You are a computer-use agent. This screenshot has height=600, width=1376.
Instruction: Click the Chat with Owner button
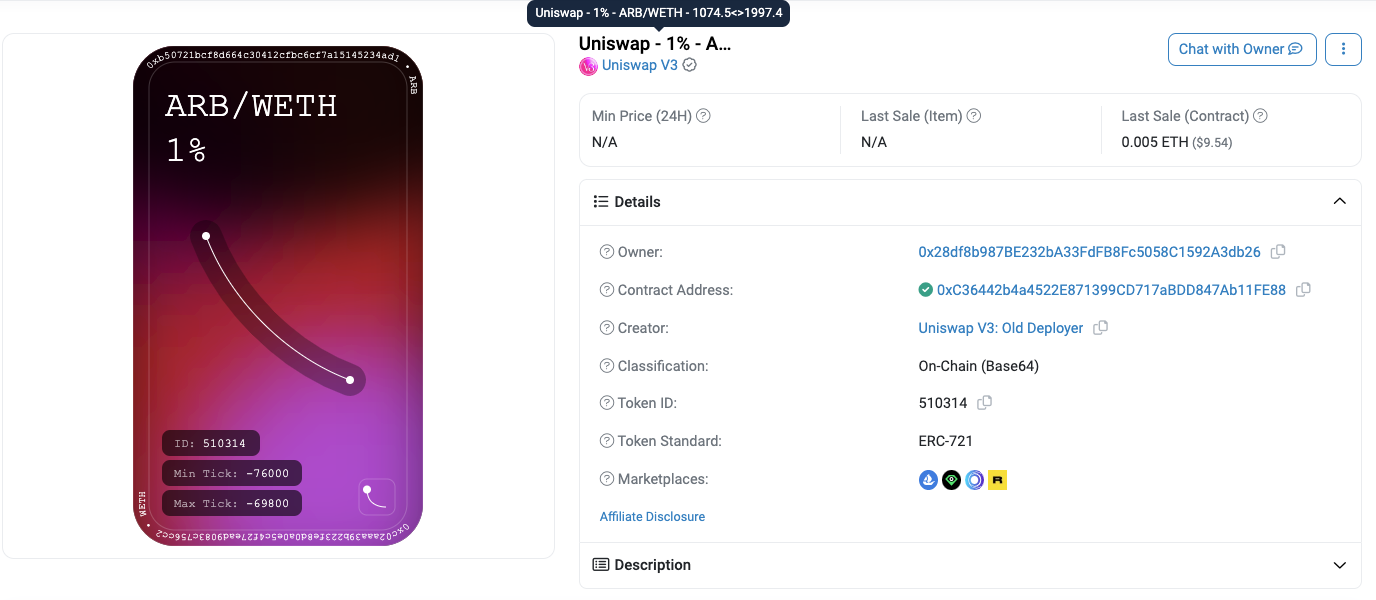coord(1240,49)
